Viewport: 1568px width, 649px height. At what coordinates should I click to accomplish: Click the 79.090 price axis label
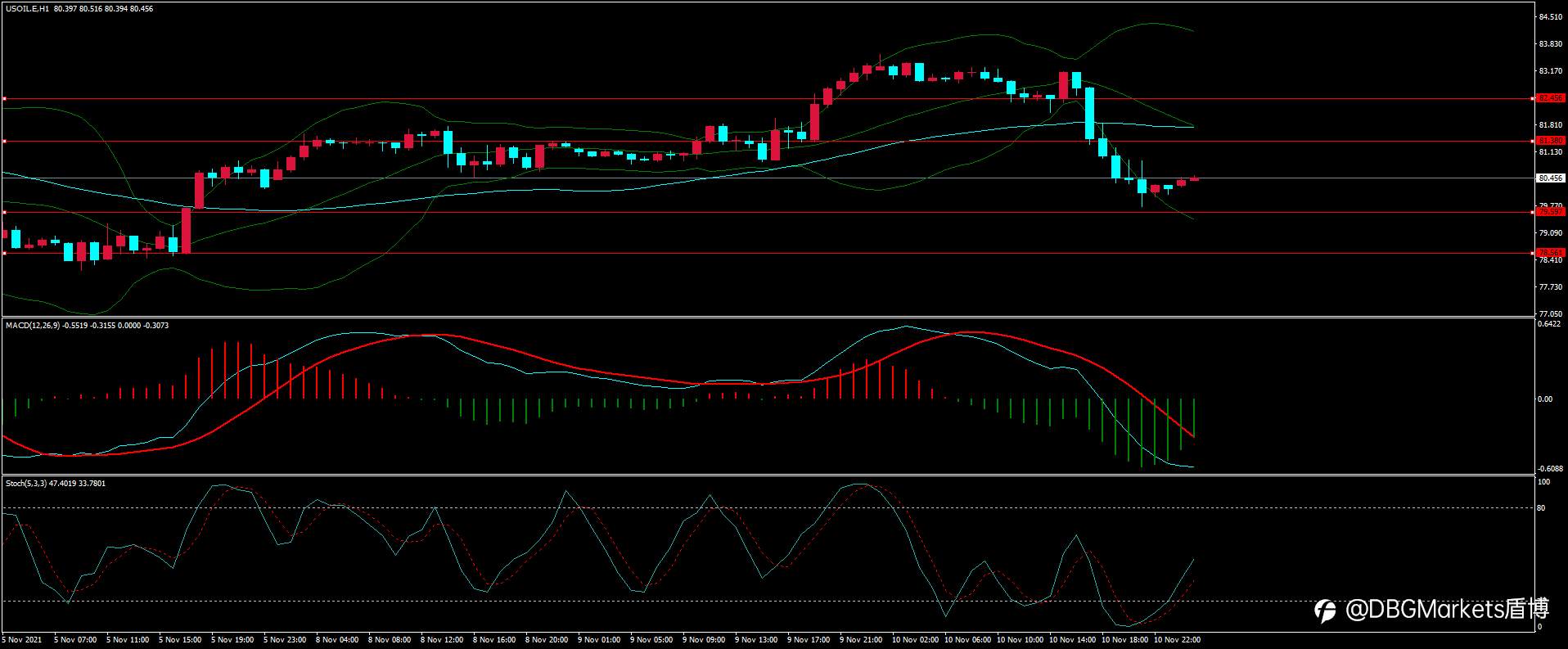click(x=1551, y=233)
